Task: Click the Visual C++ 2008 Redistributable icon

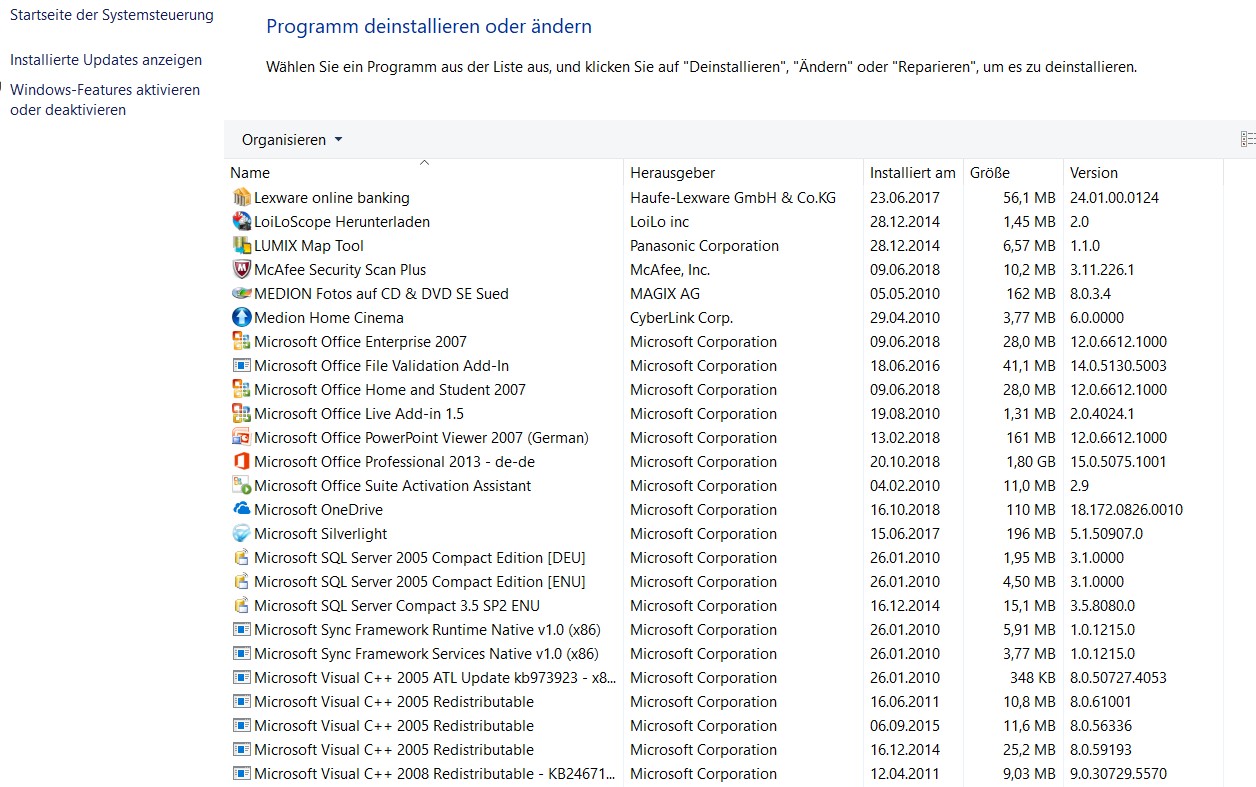Action: (241, 773)
